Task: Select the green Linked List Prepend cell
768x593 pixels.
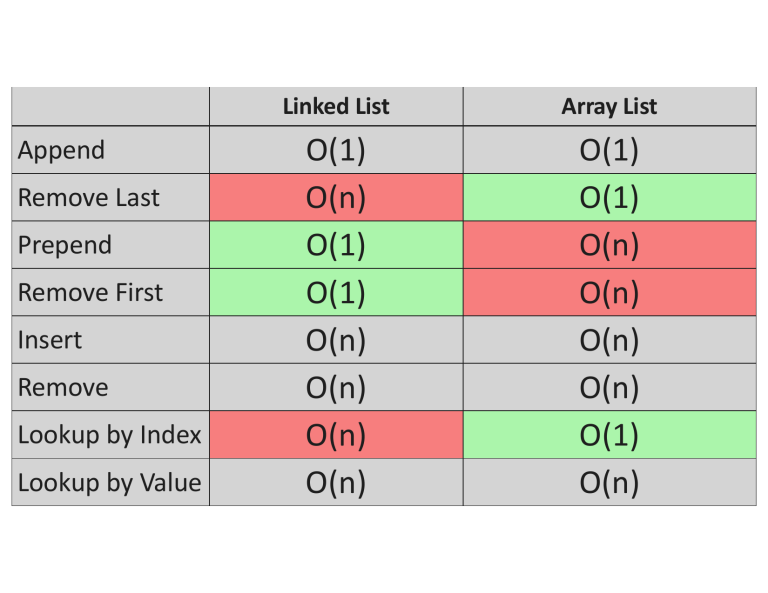Action: (336, 246)
